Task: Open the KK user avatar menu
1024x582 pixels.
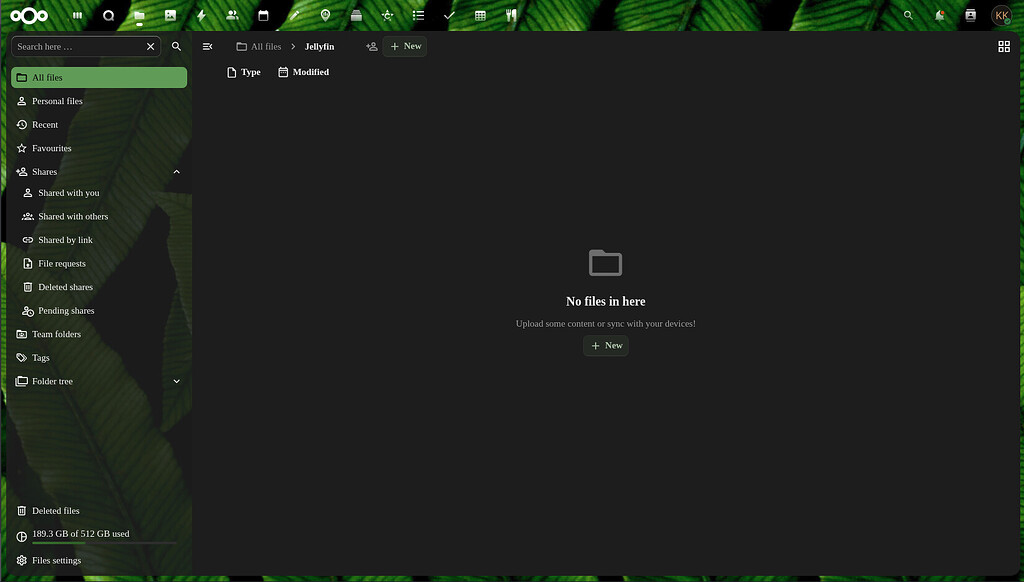Action: coord(1001,15)
